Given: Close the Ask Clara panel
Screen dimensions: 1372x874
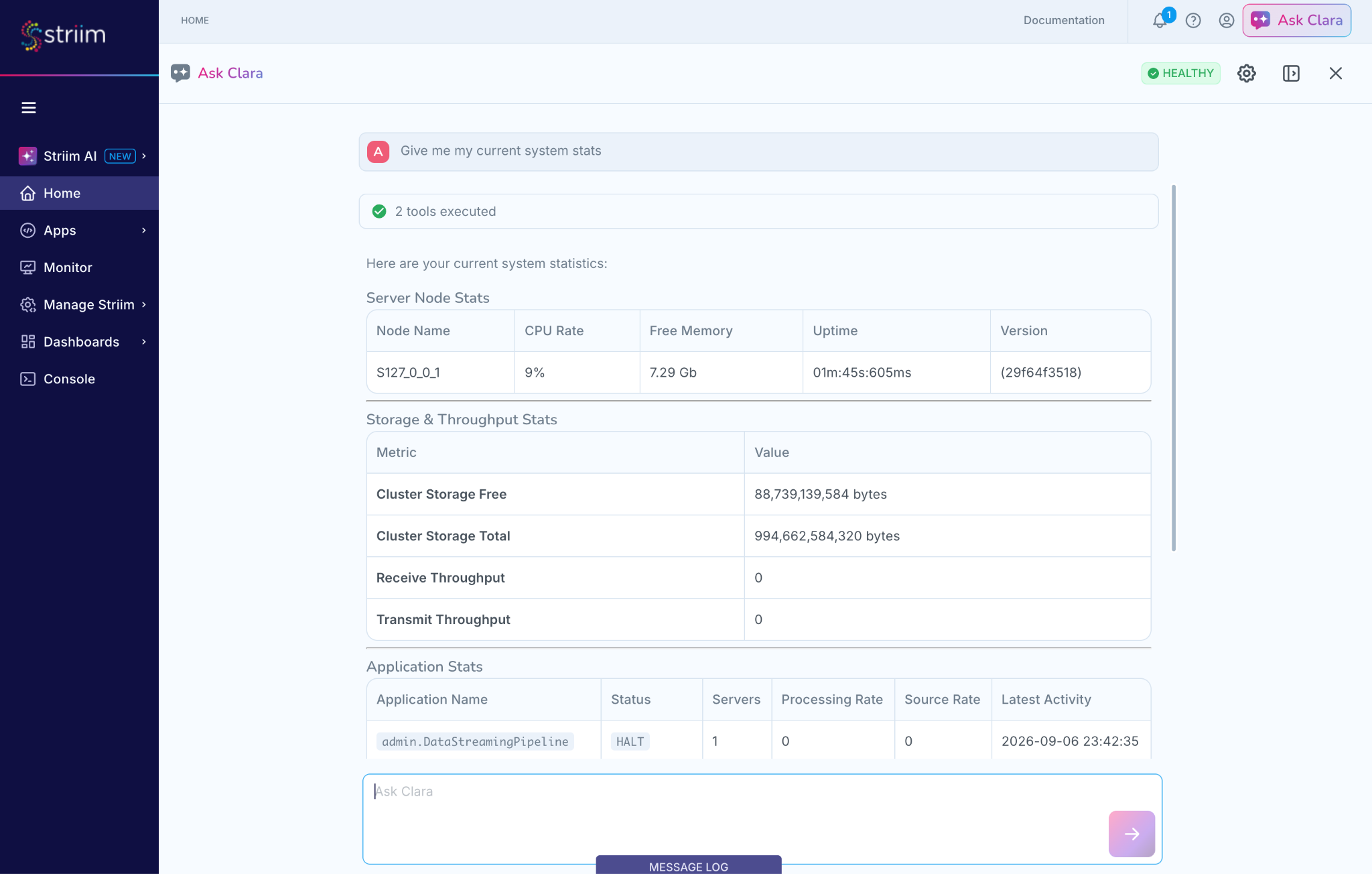Looking at the screenshot, I should pyautogui.click(x=1336, y=73).
